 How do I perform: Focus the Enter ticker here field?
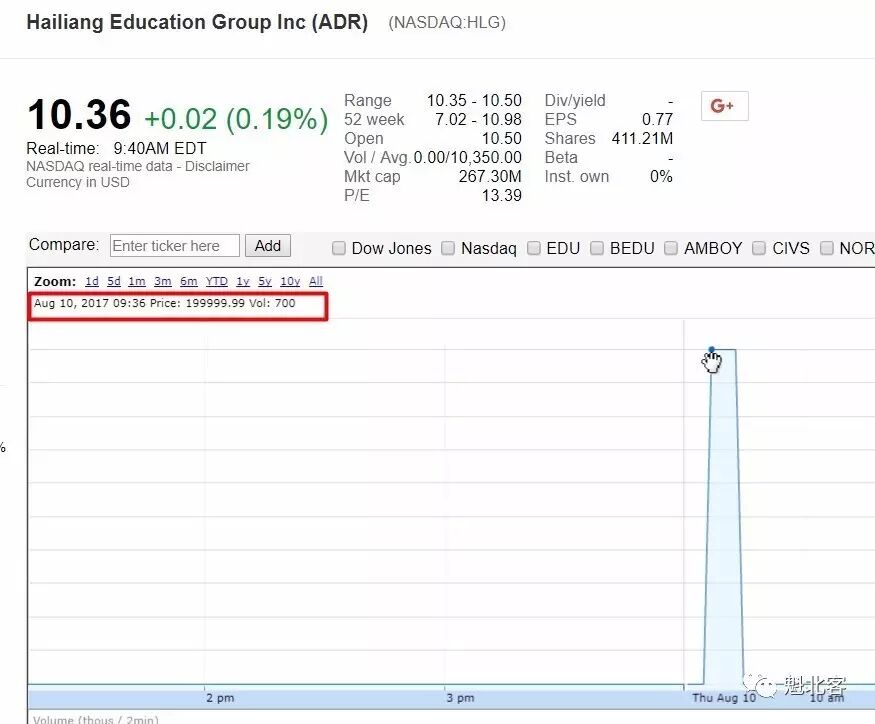coord(175,246)
